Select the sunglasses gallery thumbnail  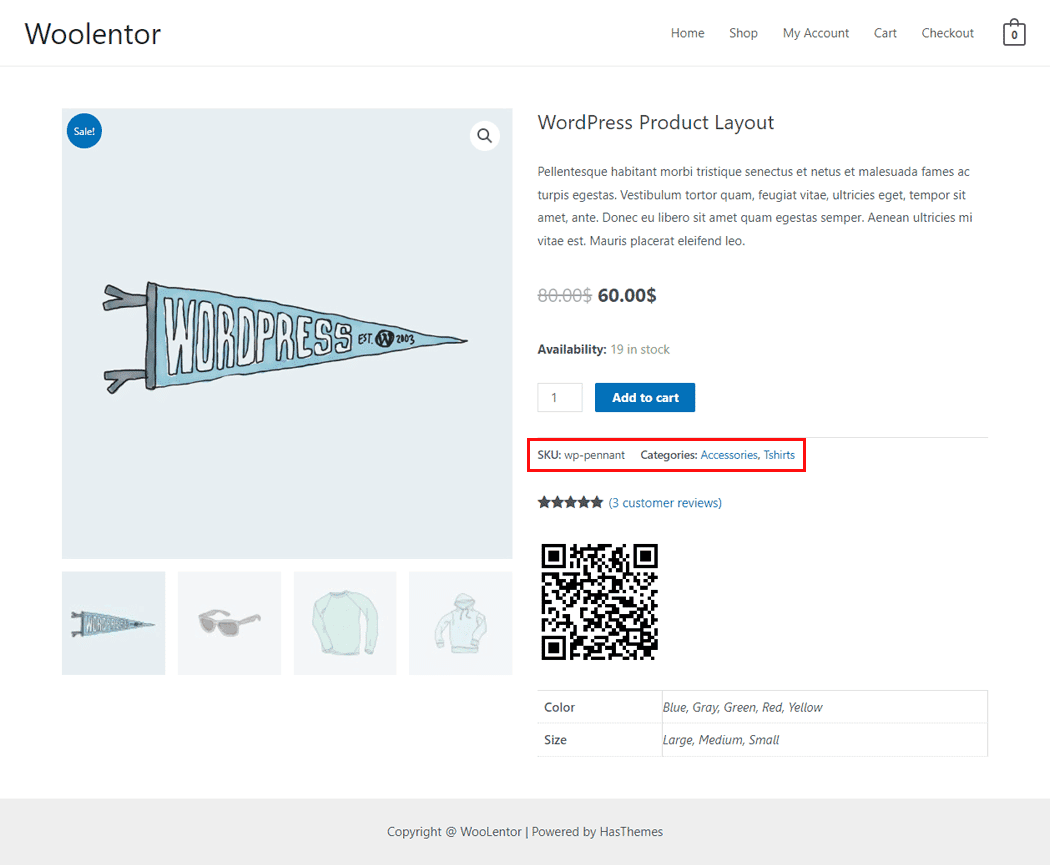[x=229, y=623]
